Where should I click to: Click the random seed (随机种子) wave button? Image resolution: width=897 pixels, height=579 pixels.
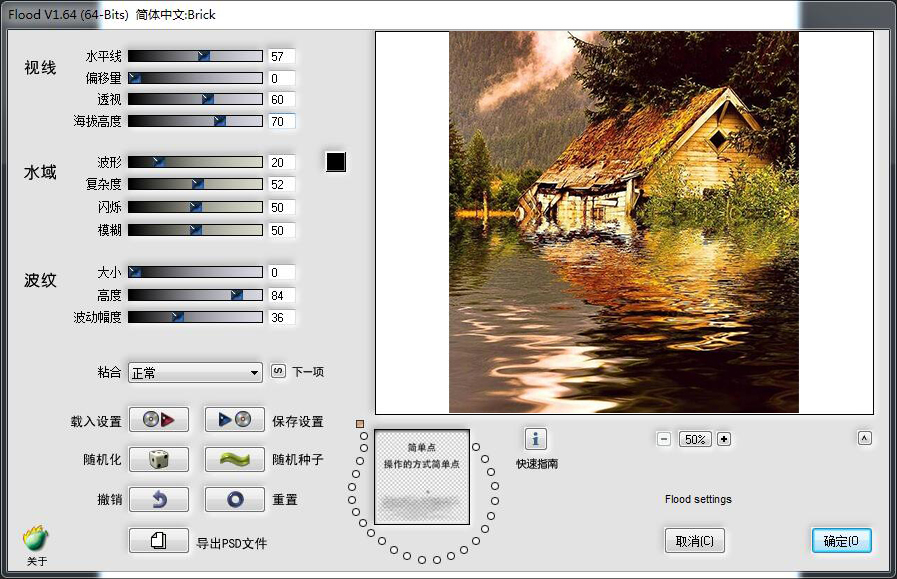(x=235, y=459)
